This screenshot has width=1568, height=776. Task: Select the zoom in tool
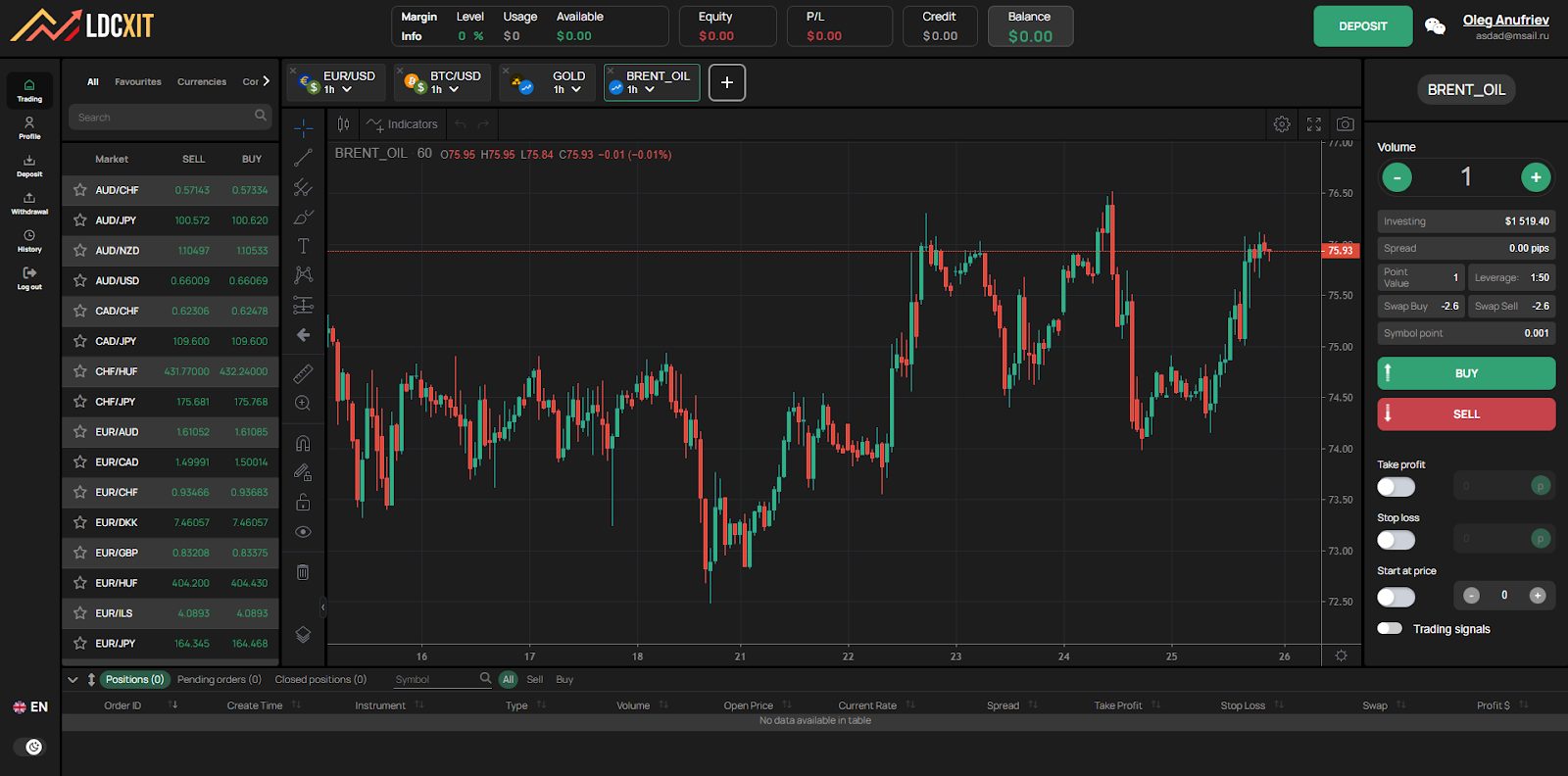(304, 404)
